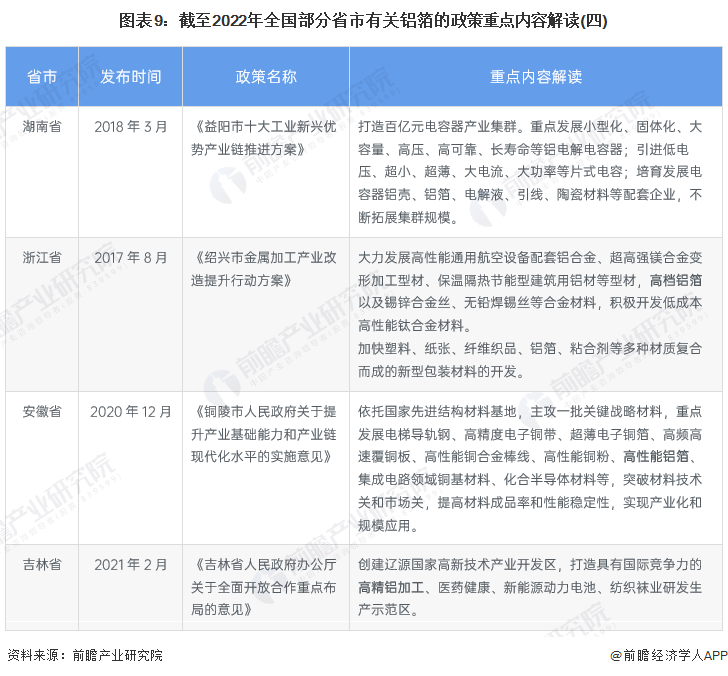Select the 发布时间 column header
The height and width of the screenshot is (676, 728).
[130, 77]
